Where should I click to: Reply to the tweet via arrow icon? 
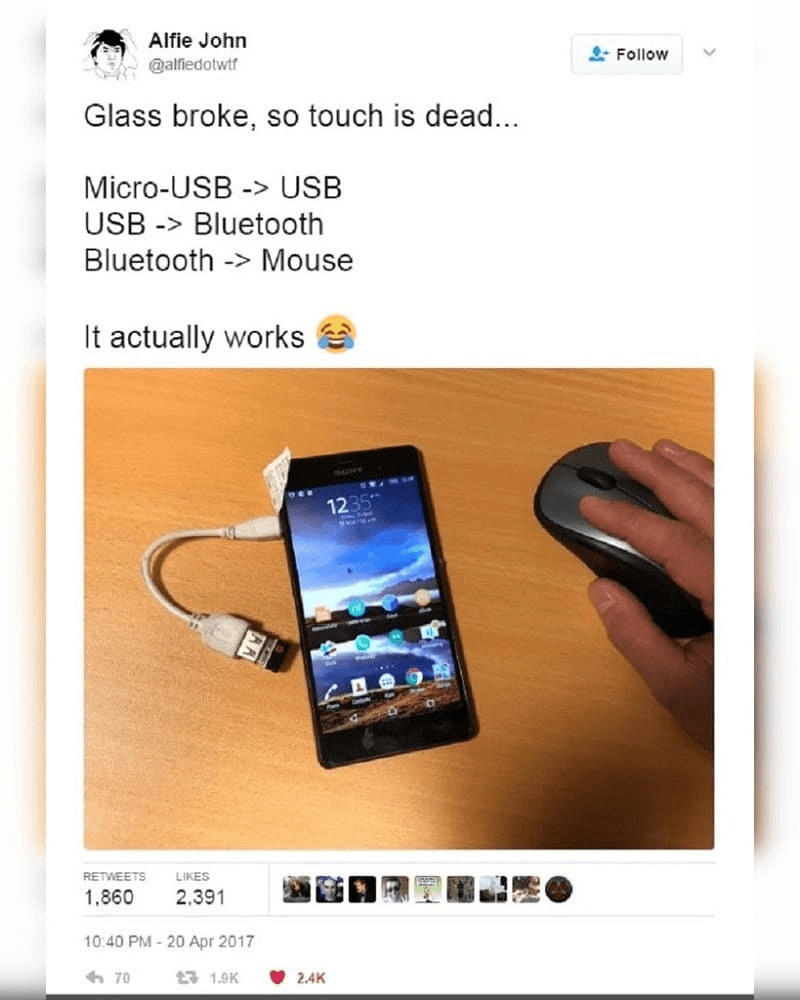point(94,977)
